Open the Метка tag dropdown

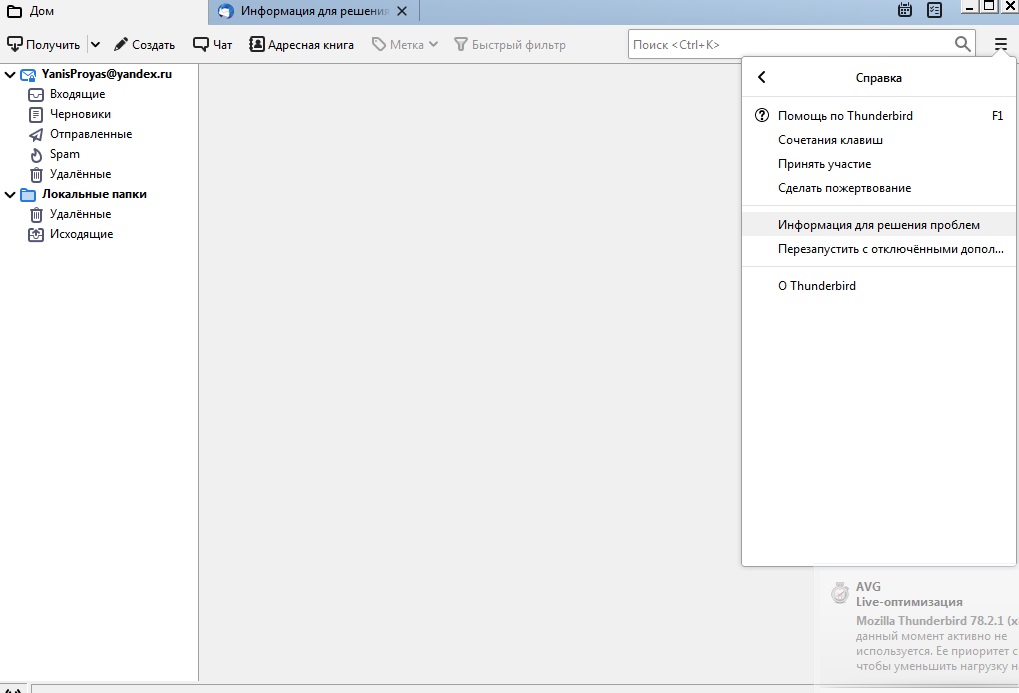[405, 44]
